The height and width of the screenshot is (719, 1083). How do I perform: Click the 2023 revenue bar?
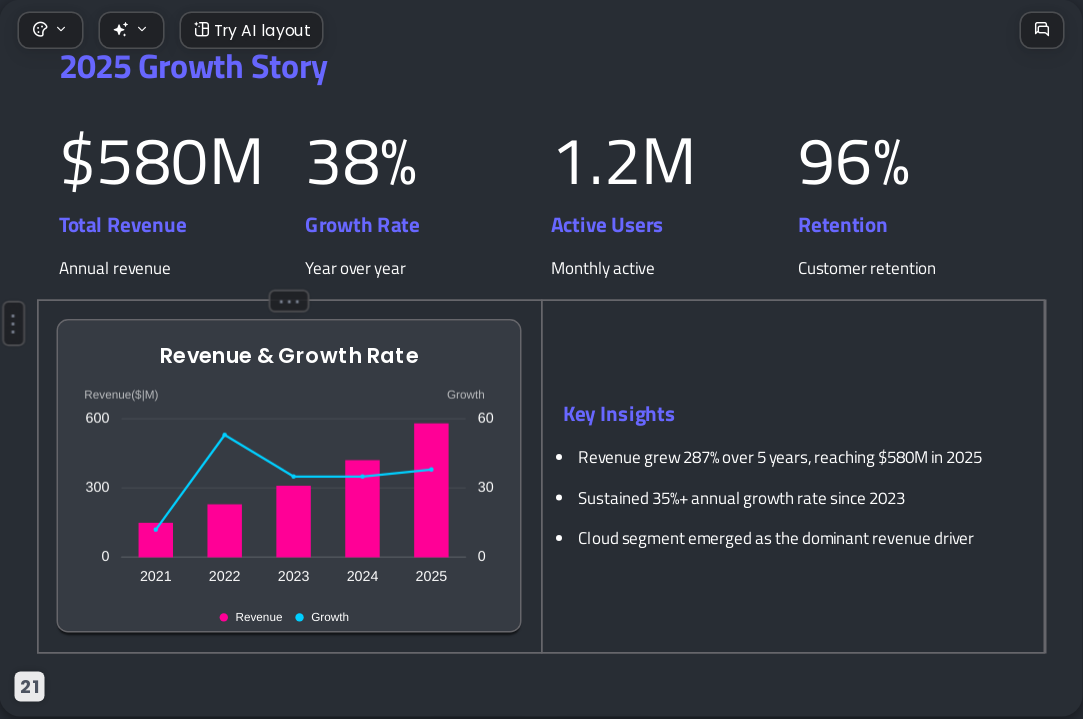pyautogui.click(x=294, y=521)
